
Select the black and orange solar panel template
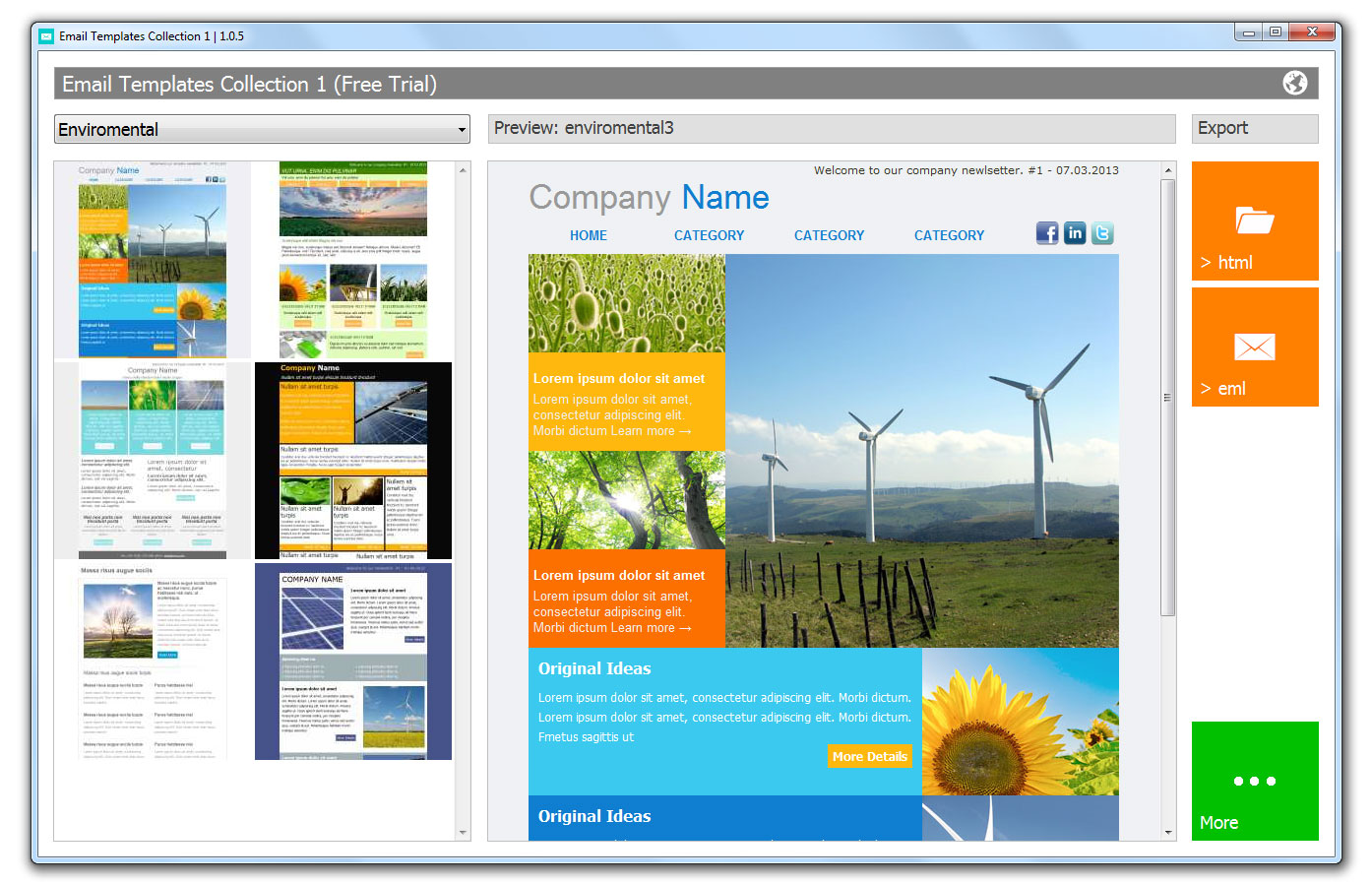[x=352, y=461]
